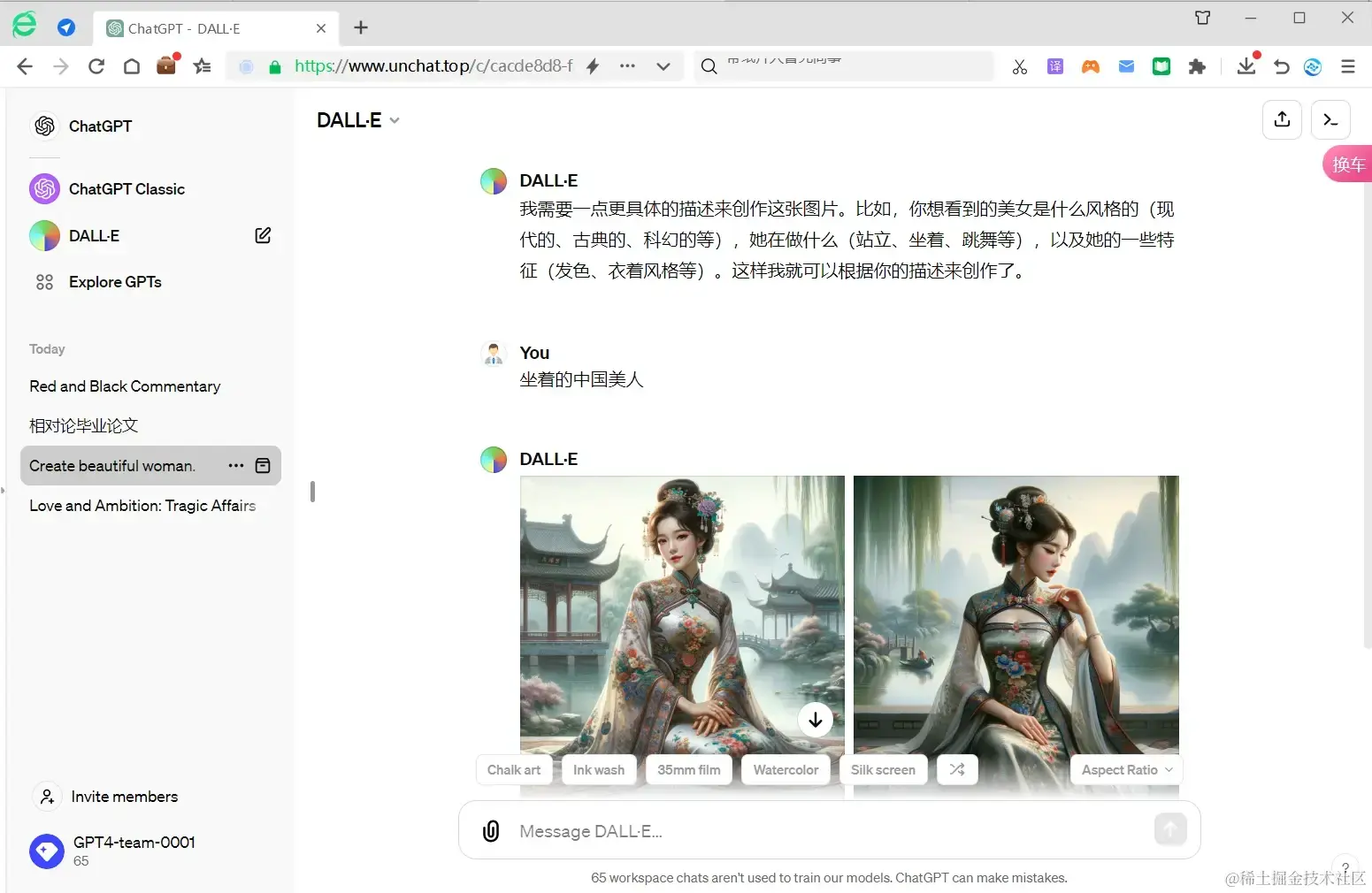Open options for Create beautiful woman chat

pos(234,466)
